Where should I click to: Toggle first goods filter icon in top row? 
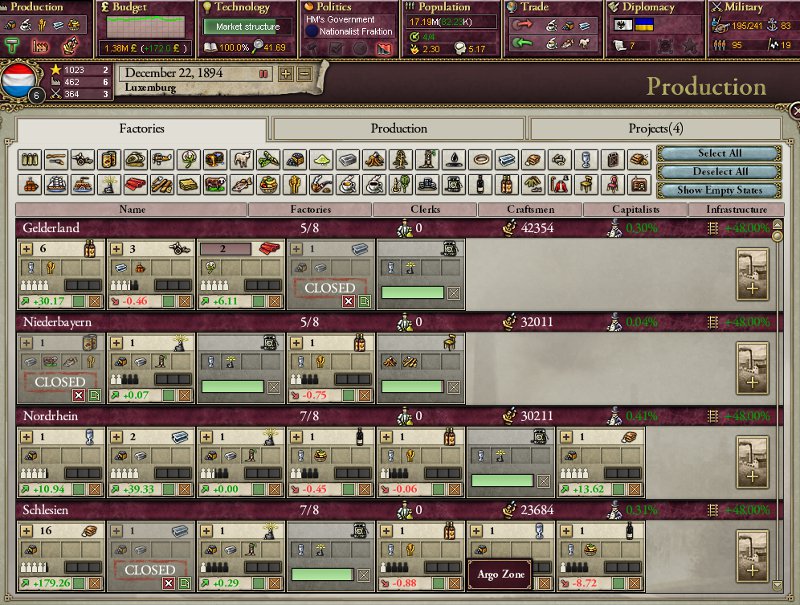(x=30, y=160)
